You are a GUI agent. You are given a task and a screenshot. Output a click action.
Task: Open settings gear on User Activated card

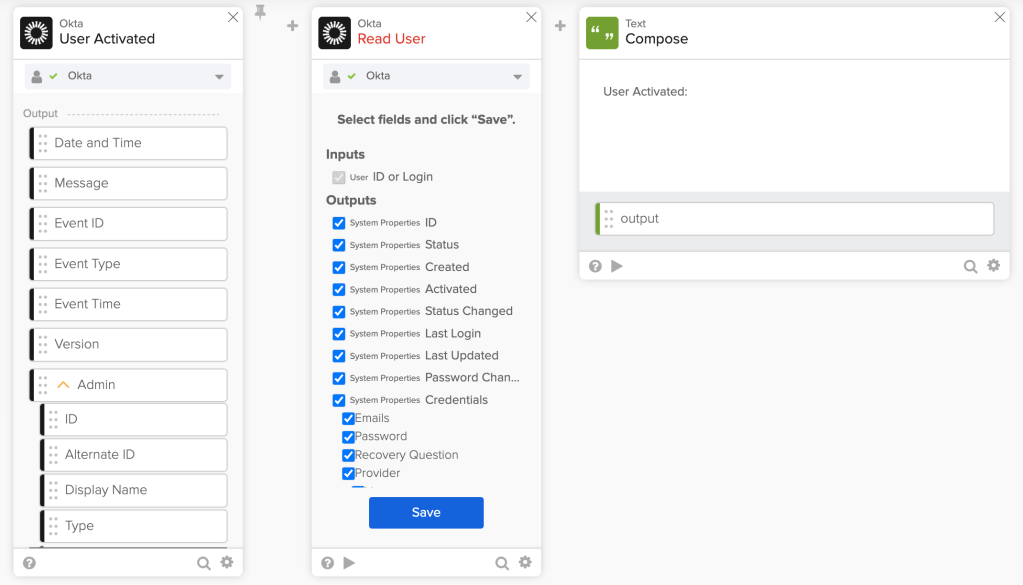[227, 563]
